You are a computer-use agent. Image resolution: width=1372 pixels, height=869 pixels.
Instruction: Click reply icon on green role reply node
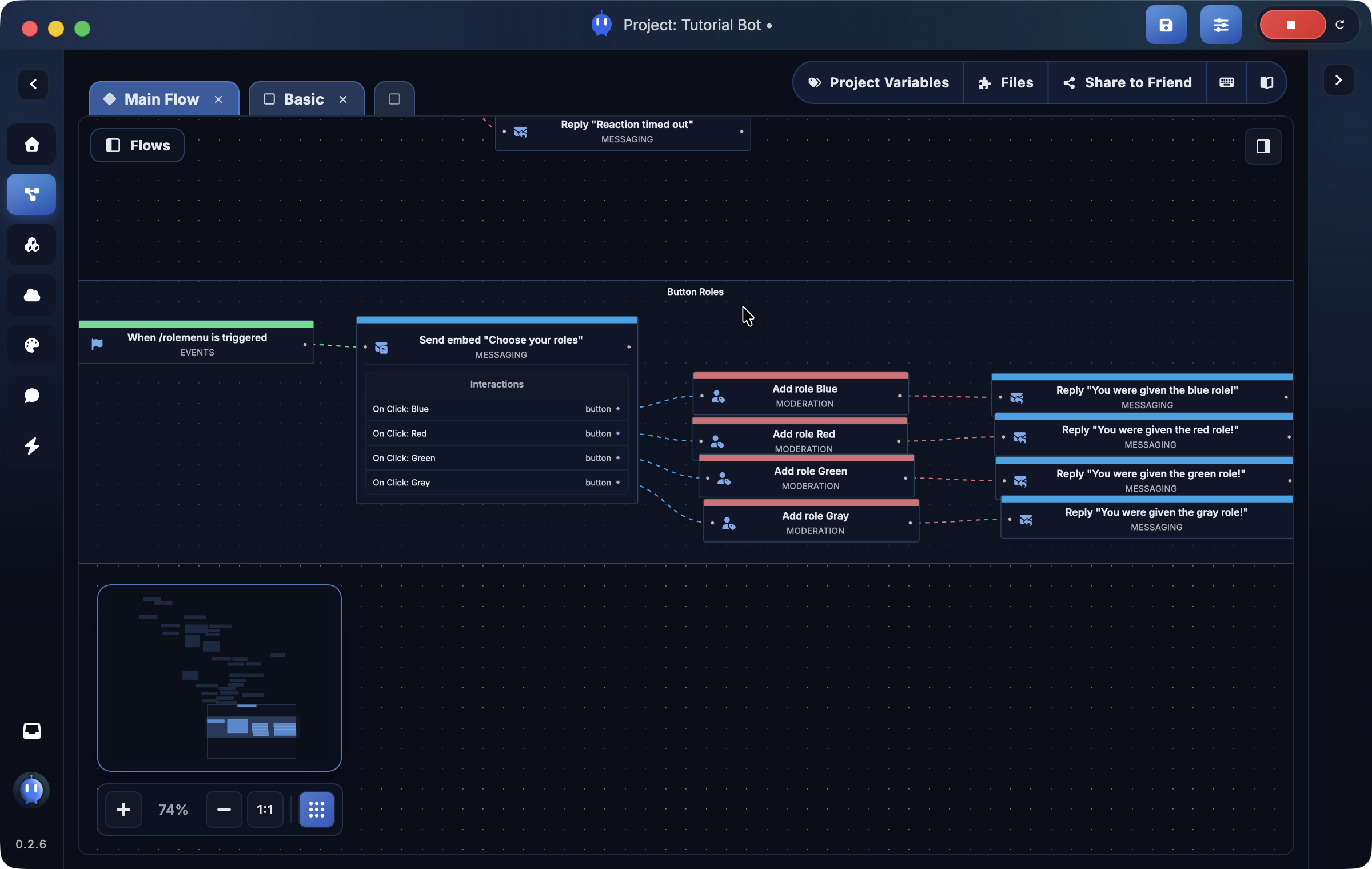(1020, 481)
